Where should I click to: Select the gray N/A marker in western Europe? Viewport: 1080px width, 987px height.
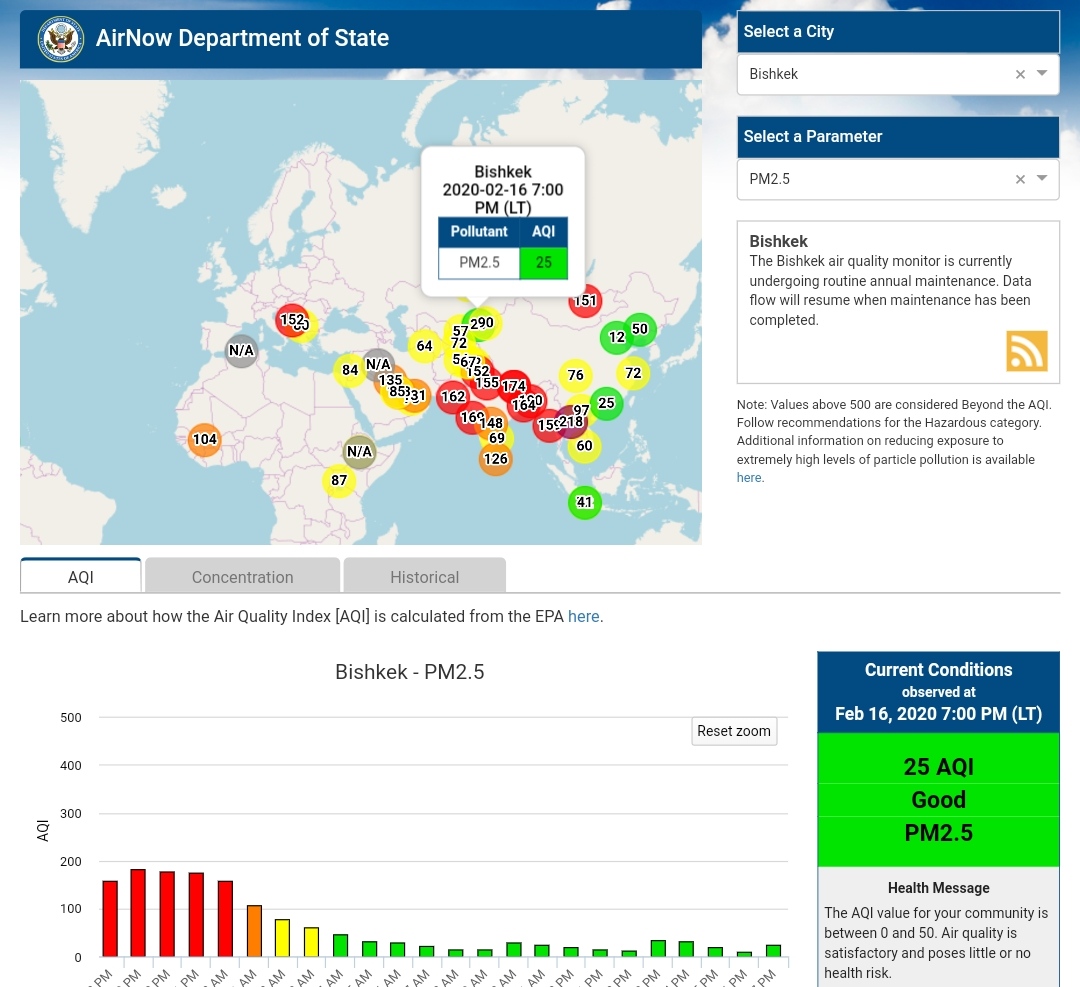point(241,351)
